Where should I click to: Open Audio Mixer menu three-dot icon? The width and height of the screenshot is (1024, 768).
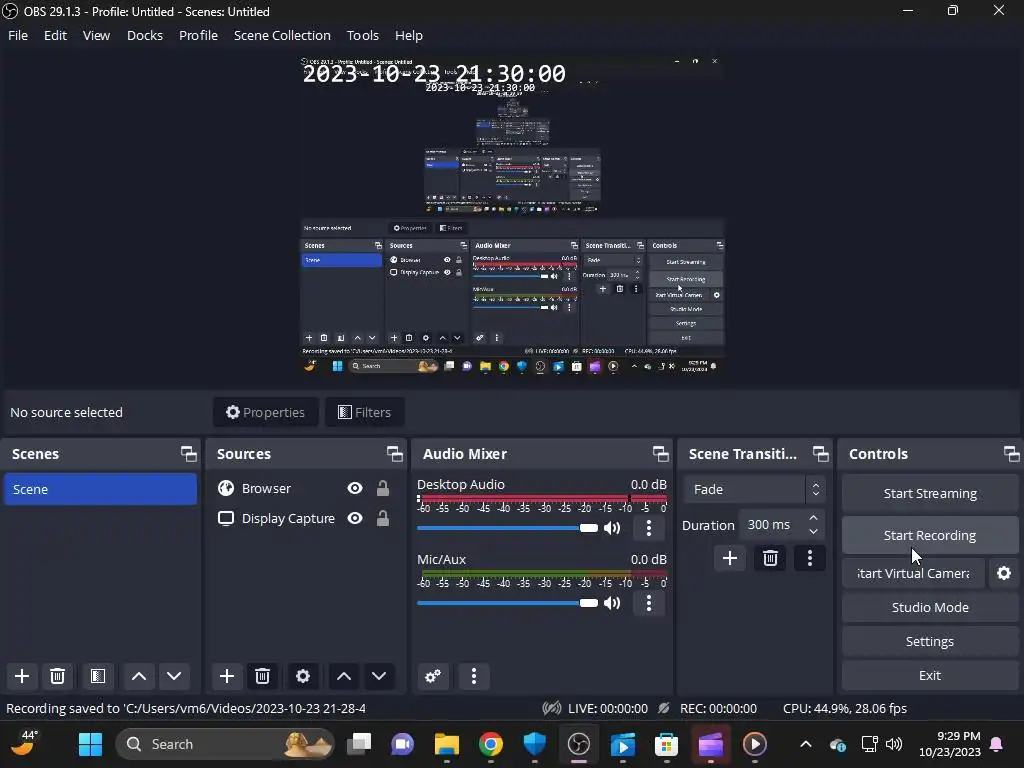(x=473, y=676)
